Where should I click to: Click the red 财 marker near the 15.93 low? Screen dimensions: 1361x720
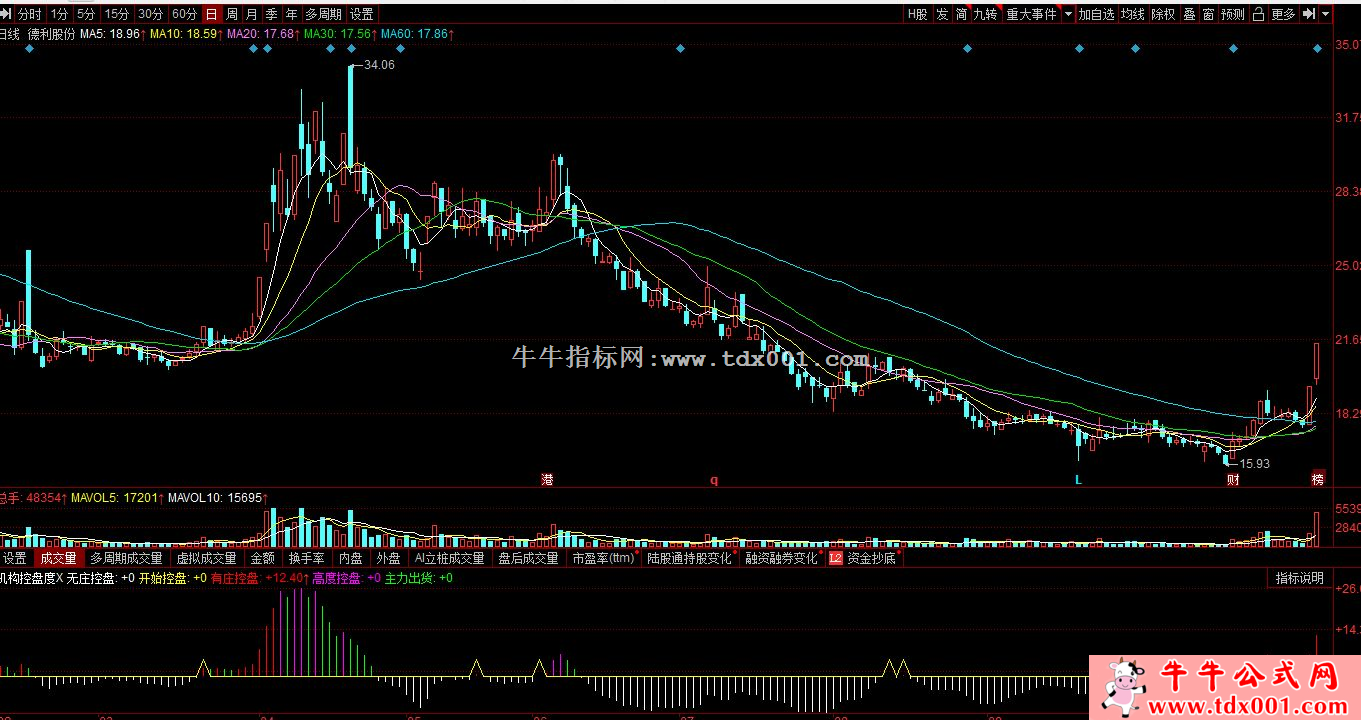(x=1234, y=480)
